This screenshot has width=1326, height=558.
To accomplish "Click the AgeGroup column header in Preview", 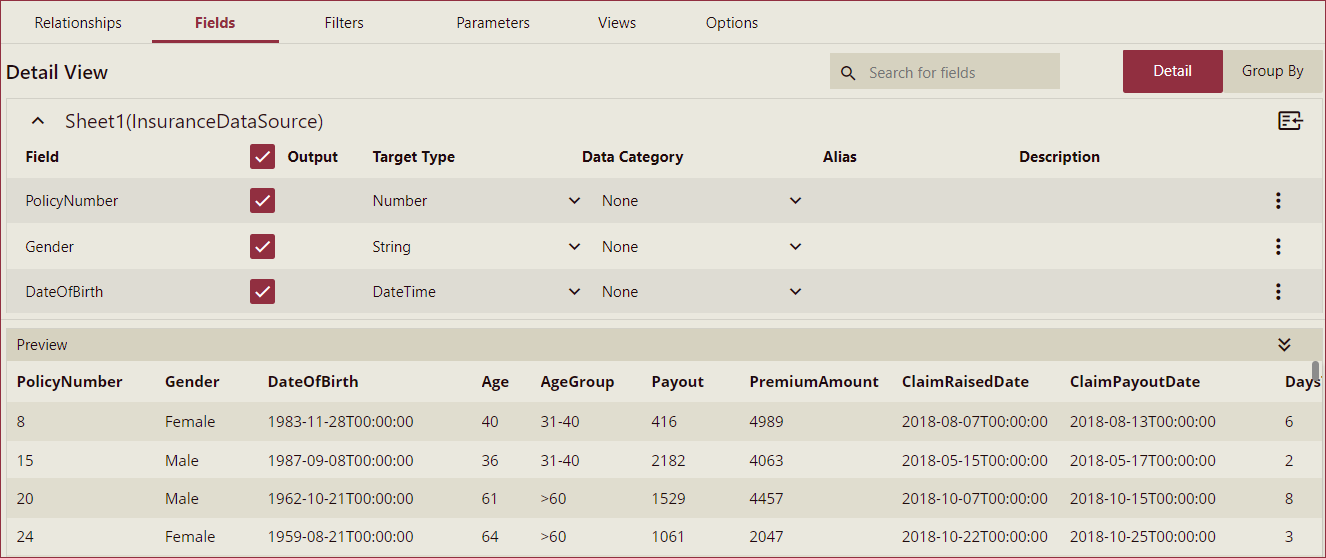I will coord(577,382).
